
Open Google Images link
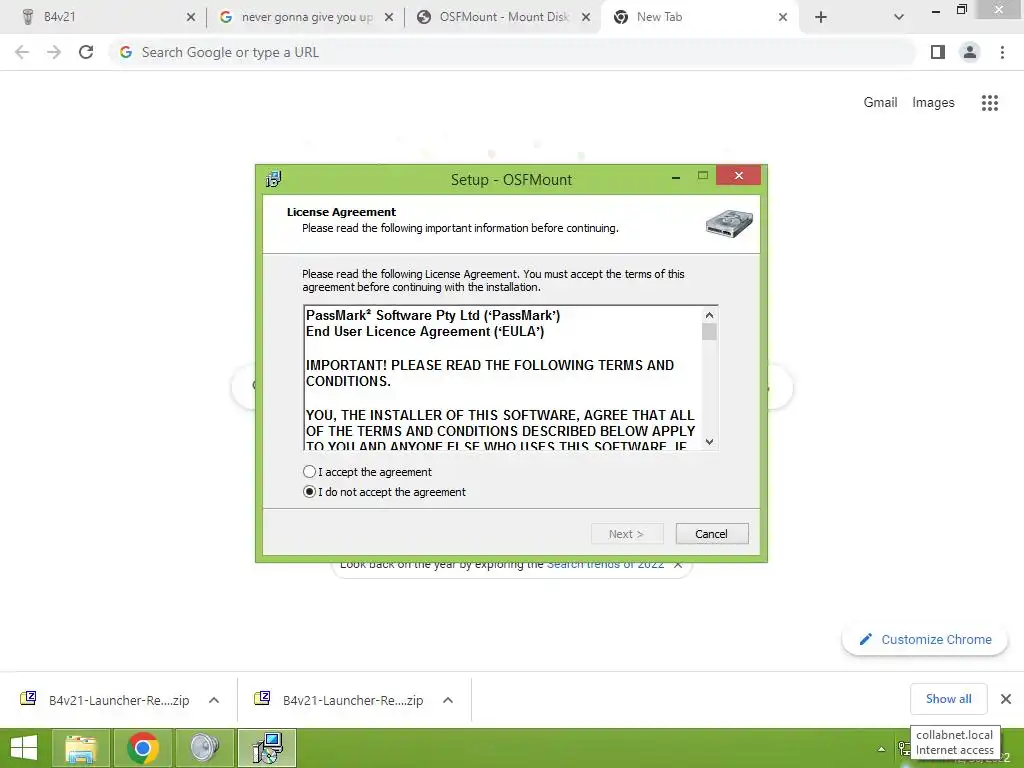click(x=933, y=103)
